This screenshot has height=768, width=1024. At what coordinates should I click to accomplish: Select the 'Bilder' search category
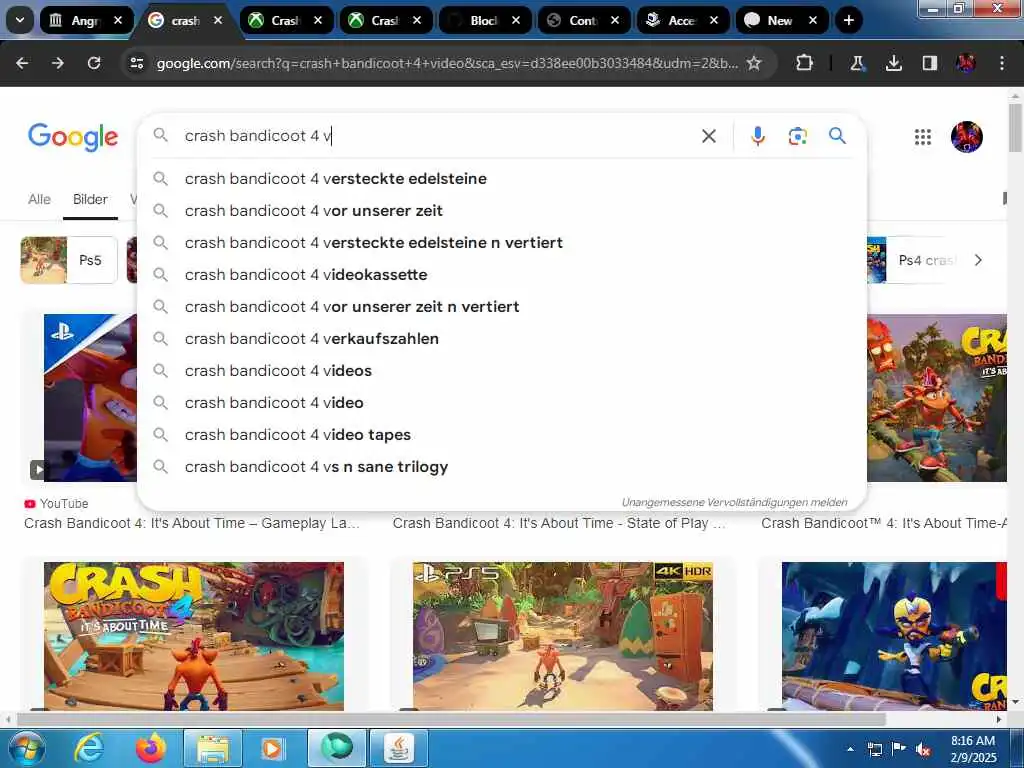90,199
